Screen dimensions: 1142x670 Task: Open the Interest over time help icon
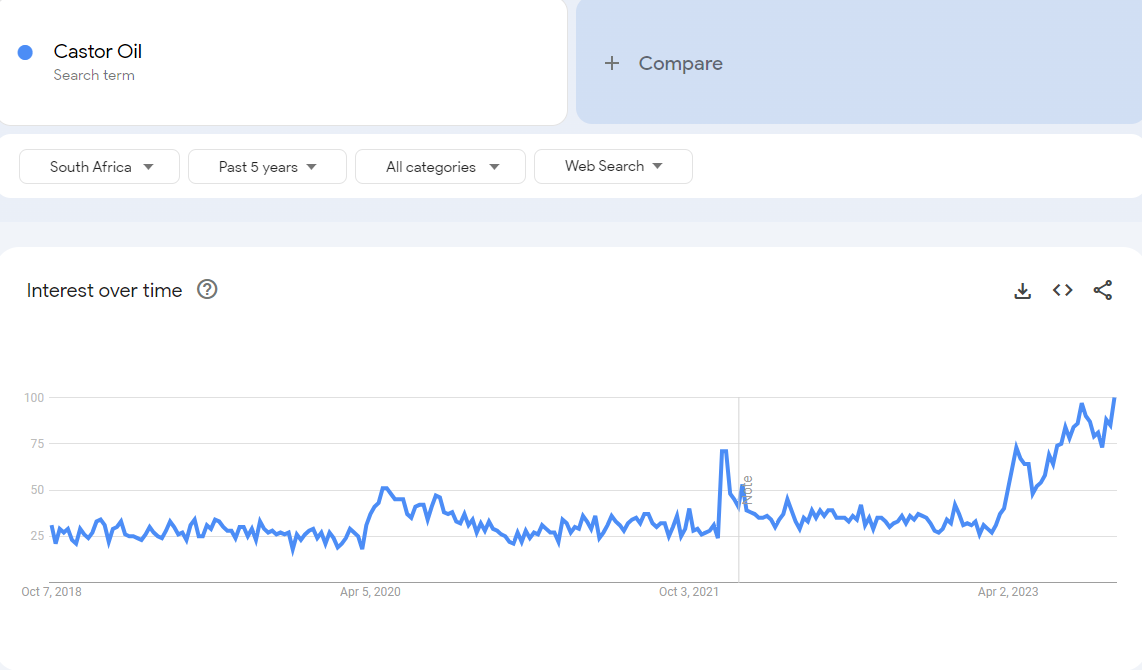coord(208,289)
